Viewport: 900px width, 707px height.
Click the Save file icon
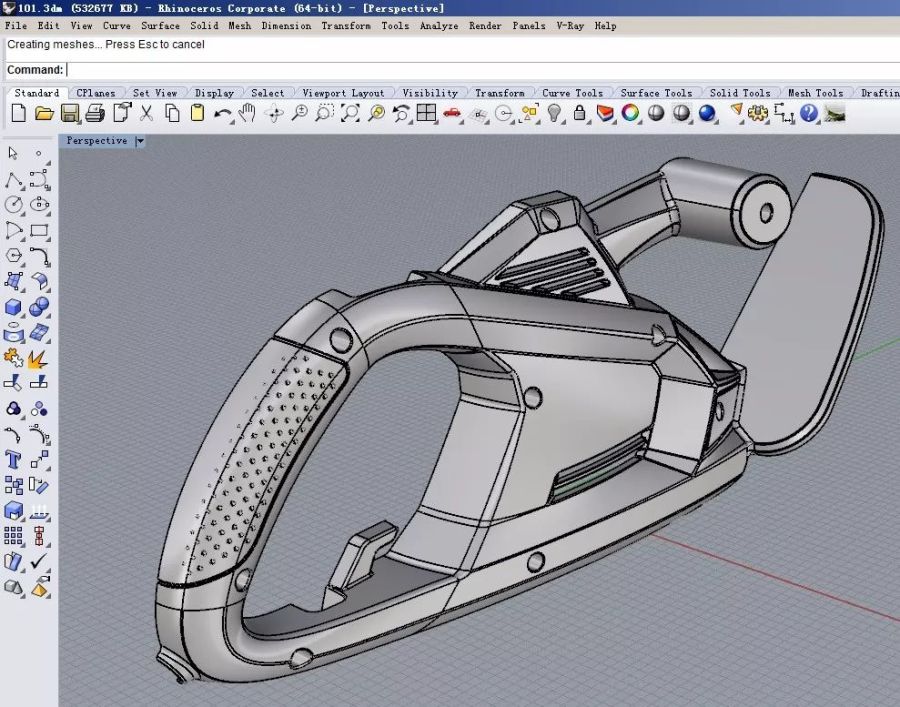tap(70, 113)
